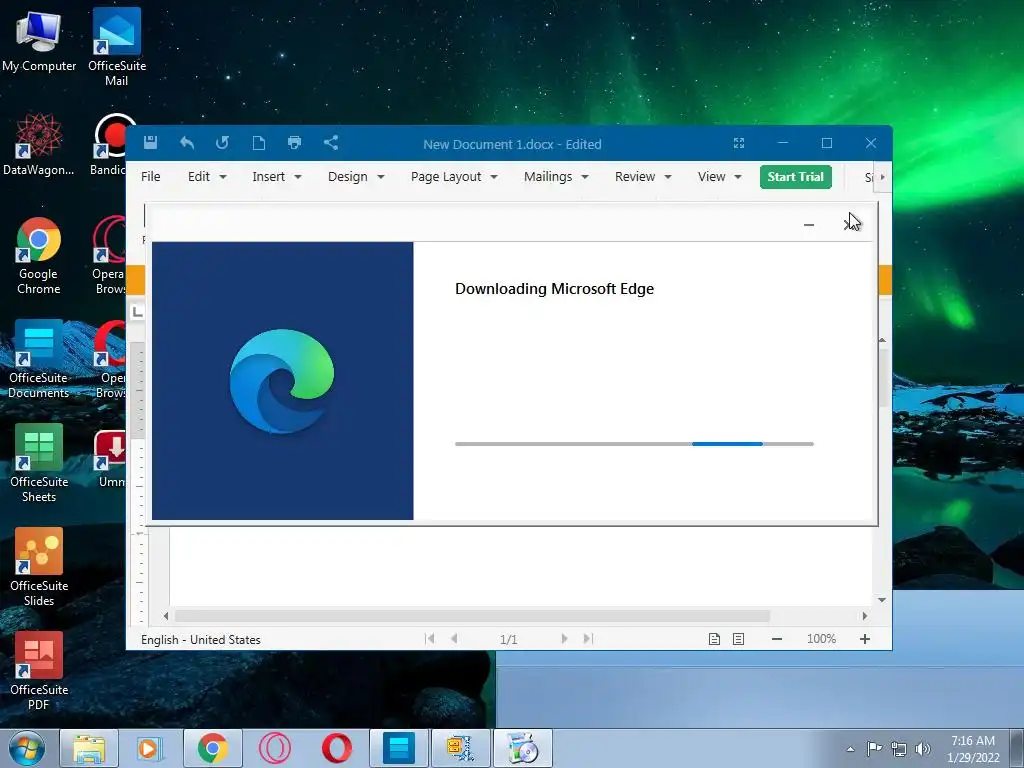1024x768 pixels.
Task: Open the Design menu
Action: pyautogui.click(x=356, y=176)
